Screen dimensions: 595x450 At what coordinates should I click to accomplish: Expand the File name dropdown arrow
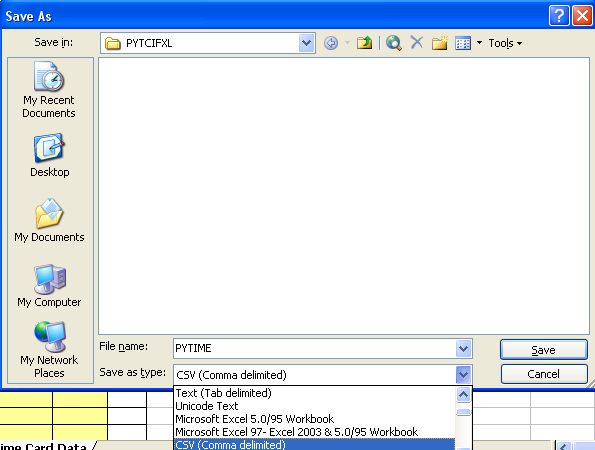463,348
